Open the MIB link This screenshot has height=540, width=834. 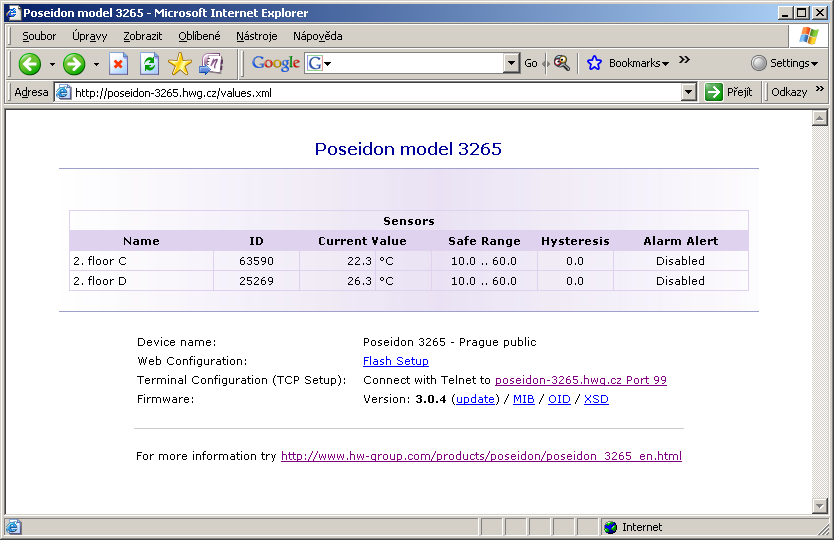tap(523, 399)
